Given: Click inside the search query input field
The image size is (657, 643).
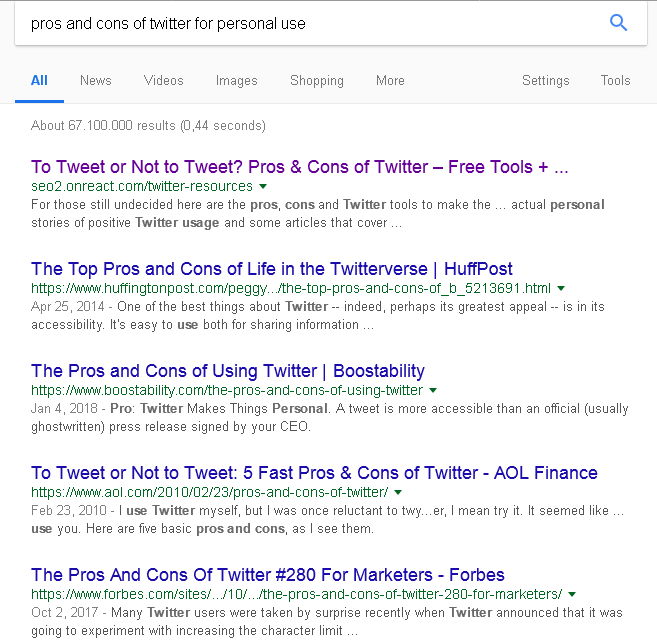Looking at the screenshot, I should pyautogui.click(x=310, y=23).
